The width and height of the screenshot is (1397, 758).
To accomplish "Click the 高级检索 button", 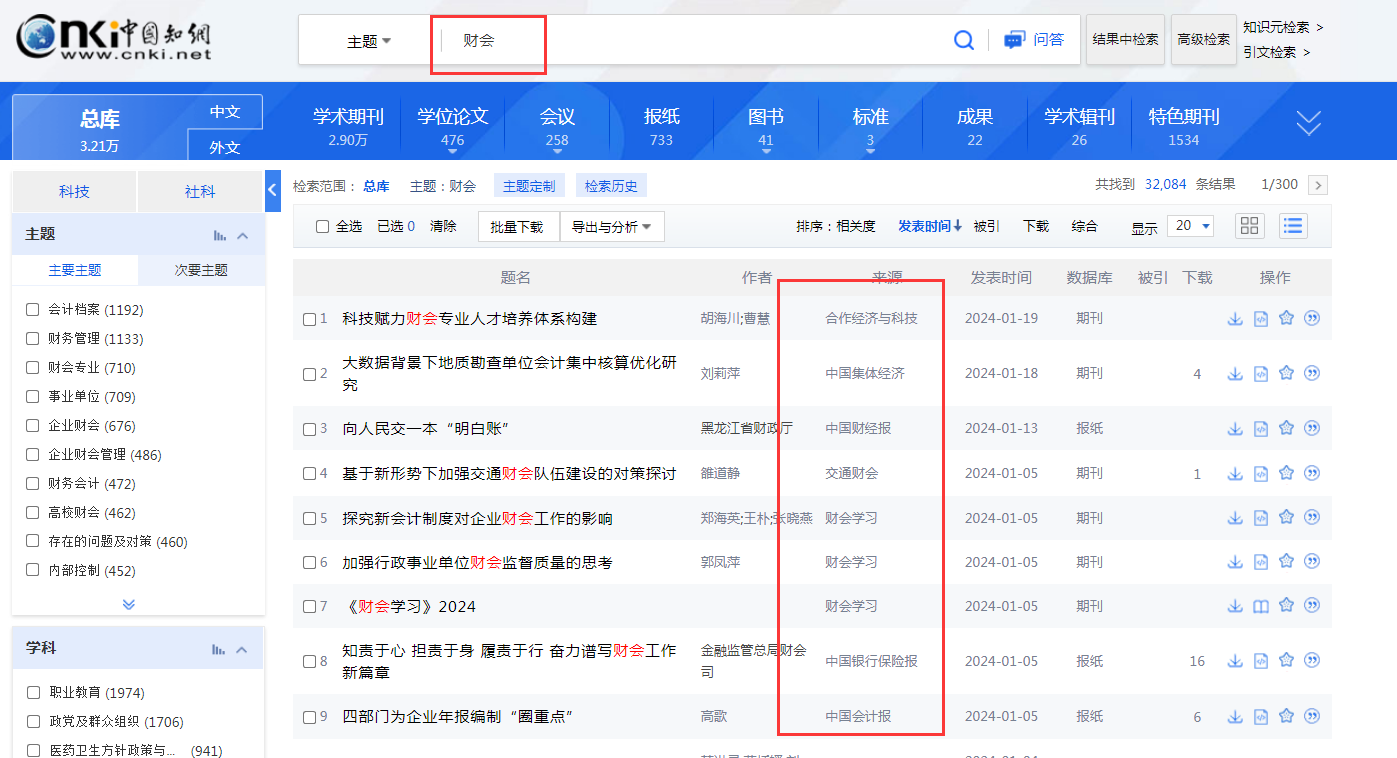I will coord(1203,39).
